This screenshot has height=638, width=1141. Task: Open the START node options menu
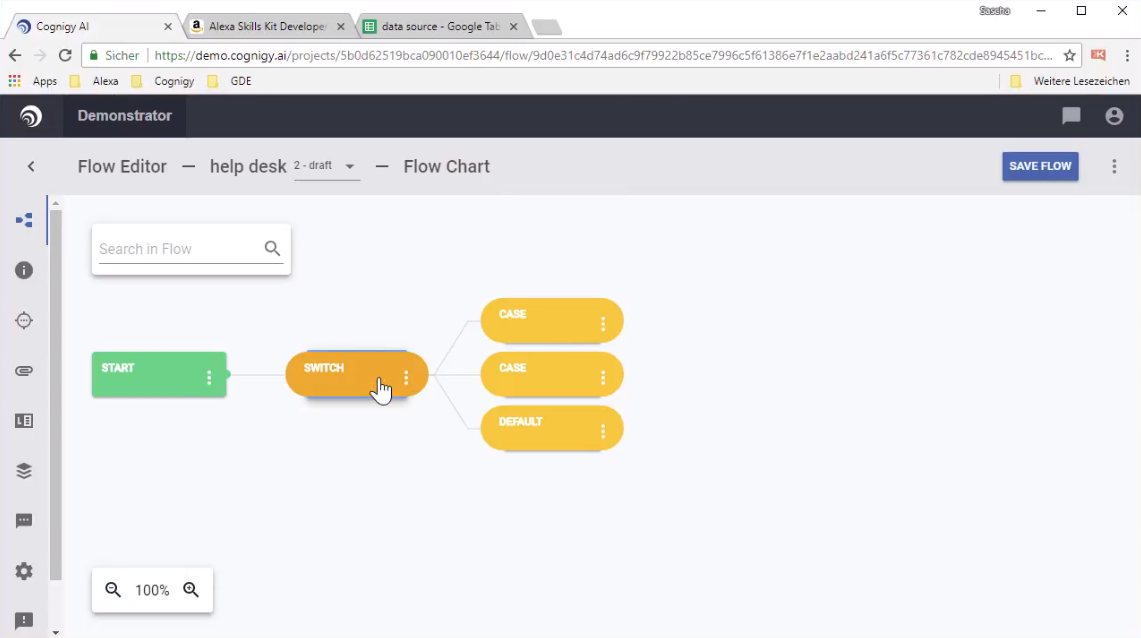(x=209, y=377)
